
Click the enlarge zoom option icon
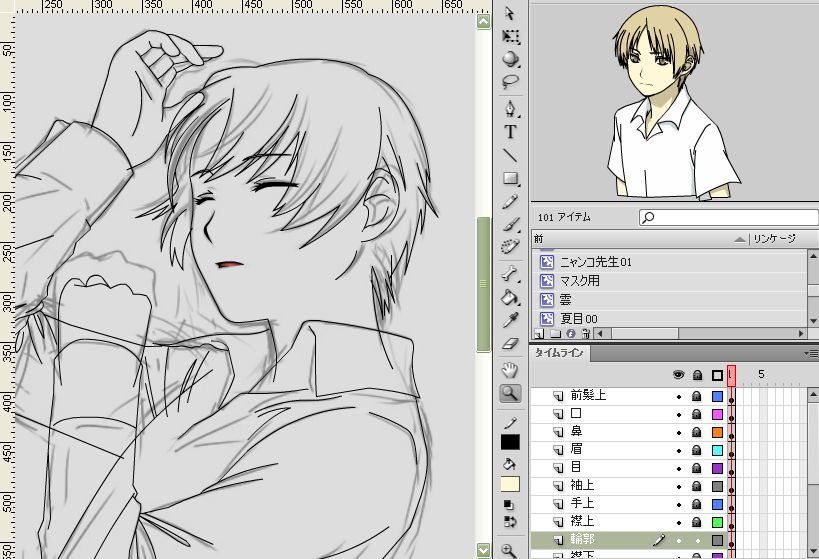click(508, 550)
